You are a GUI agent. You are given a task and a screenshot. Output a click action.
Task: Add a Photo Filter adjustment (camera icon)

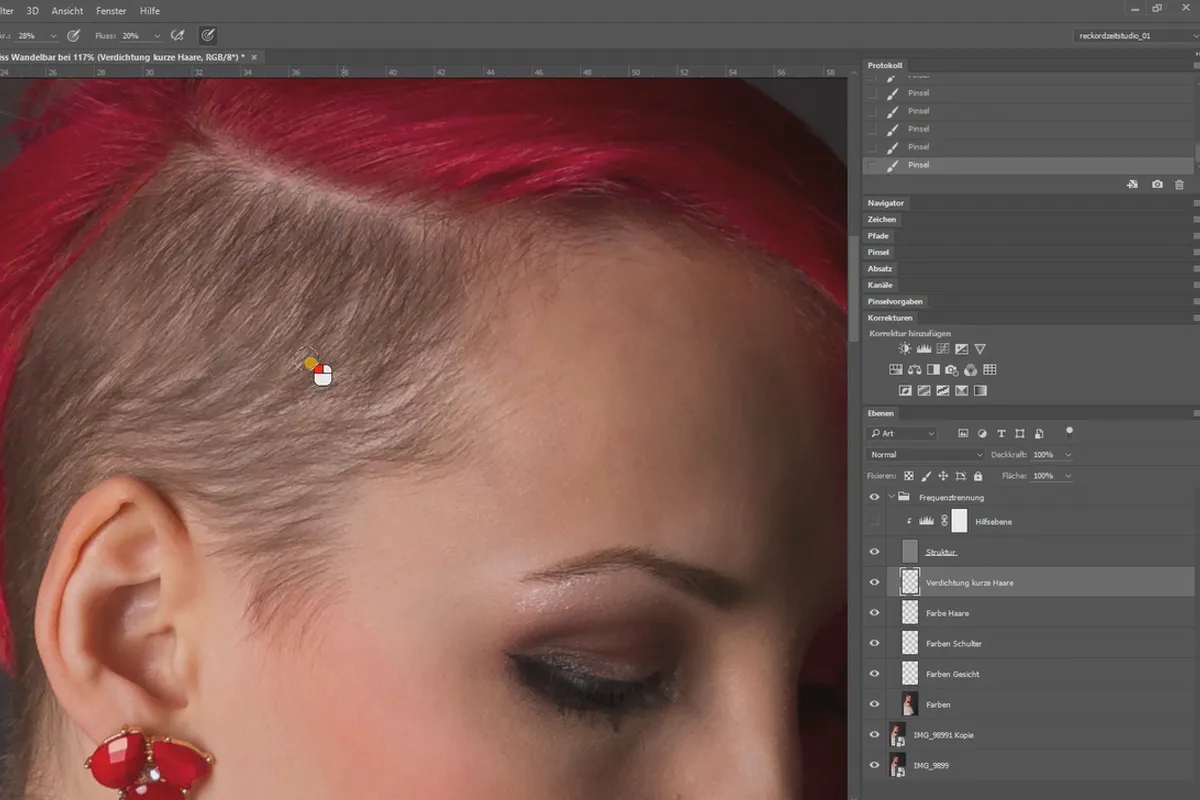pos(952,370)
